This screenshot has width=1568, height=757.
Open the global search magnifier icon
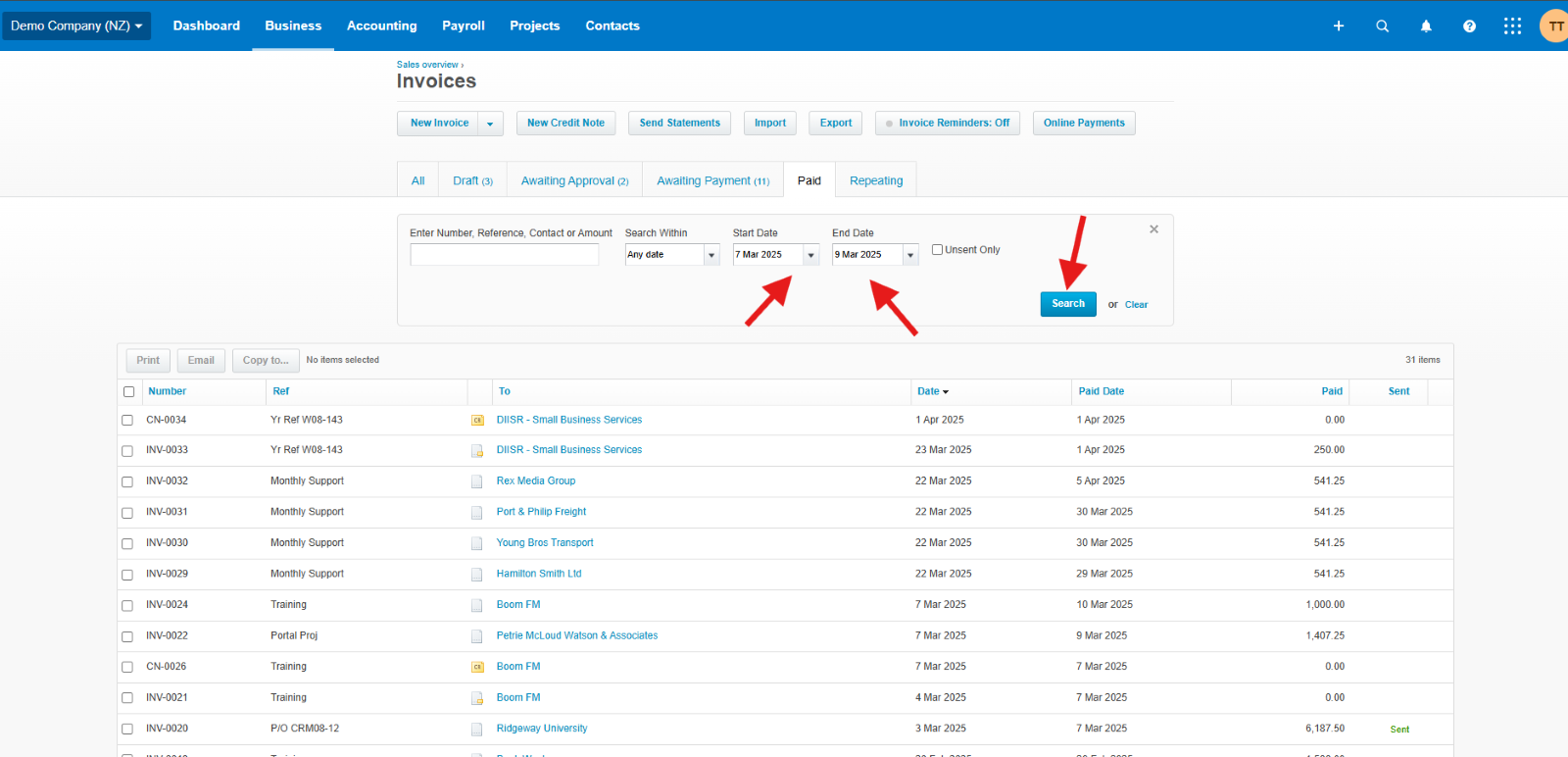(1383, 25)
